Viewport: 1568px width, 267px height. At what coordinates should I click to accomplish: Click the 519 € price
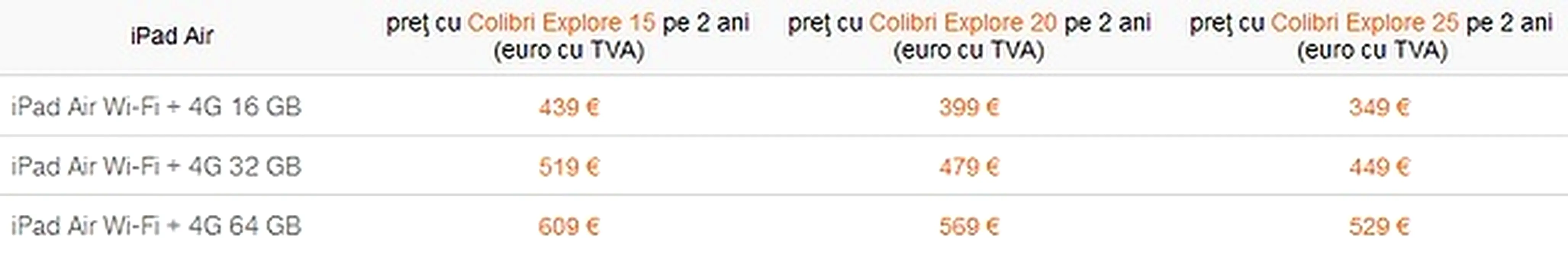coord(568,167)
